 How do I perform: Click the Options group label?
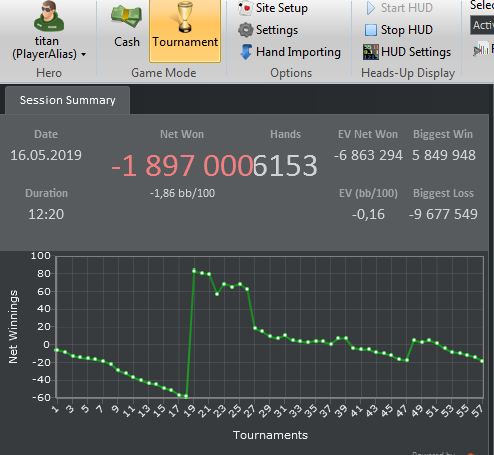(291, 73)
